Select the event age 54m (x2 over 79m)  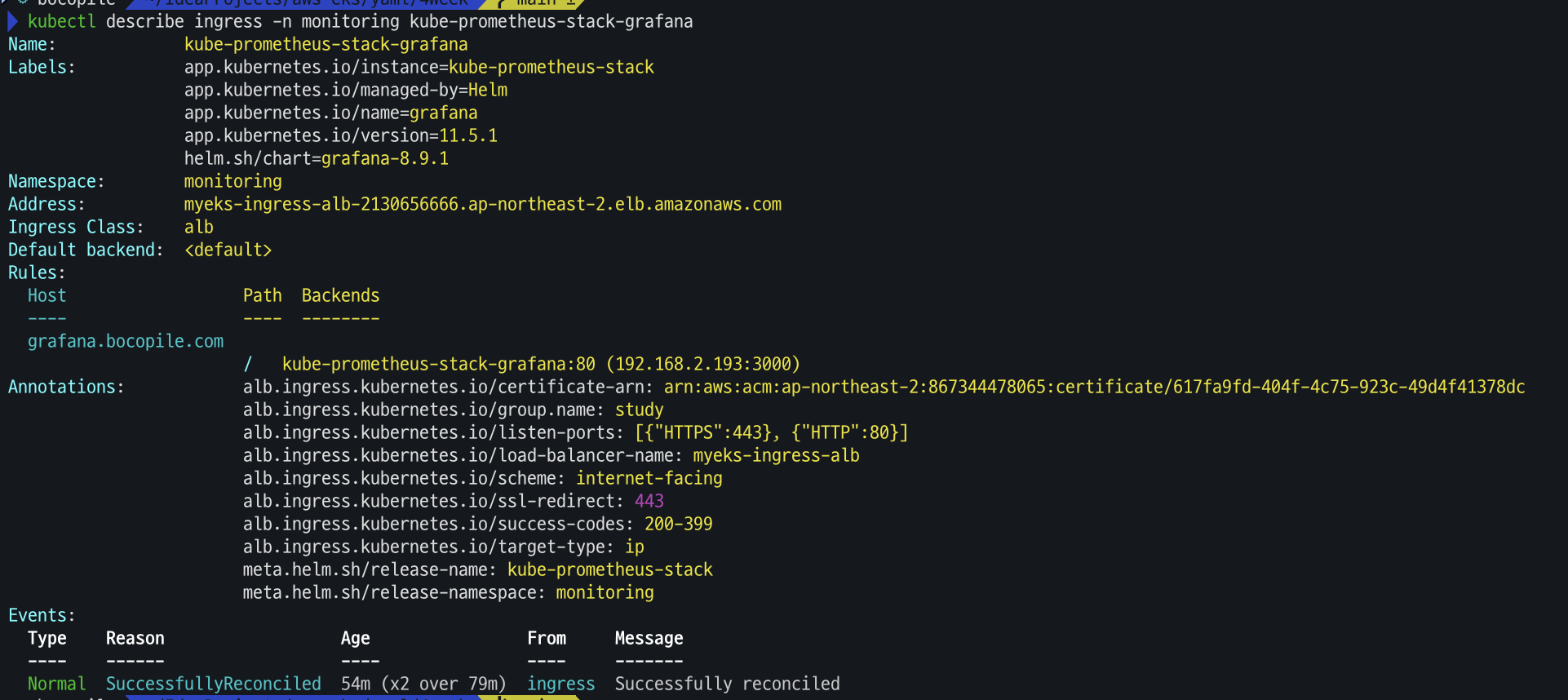click(424, 684)
